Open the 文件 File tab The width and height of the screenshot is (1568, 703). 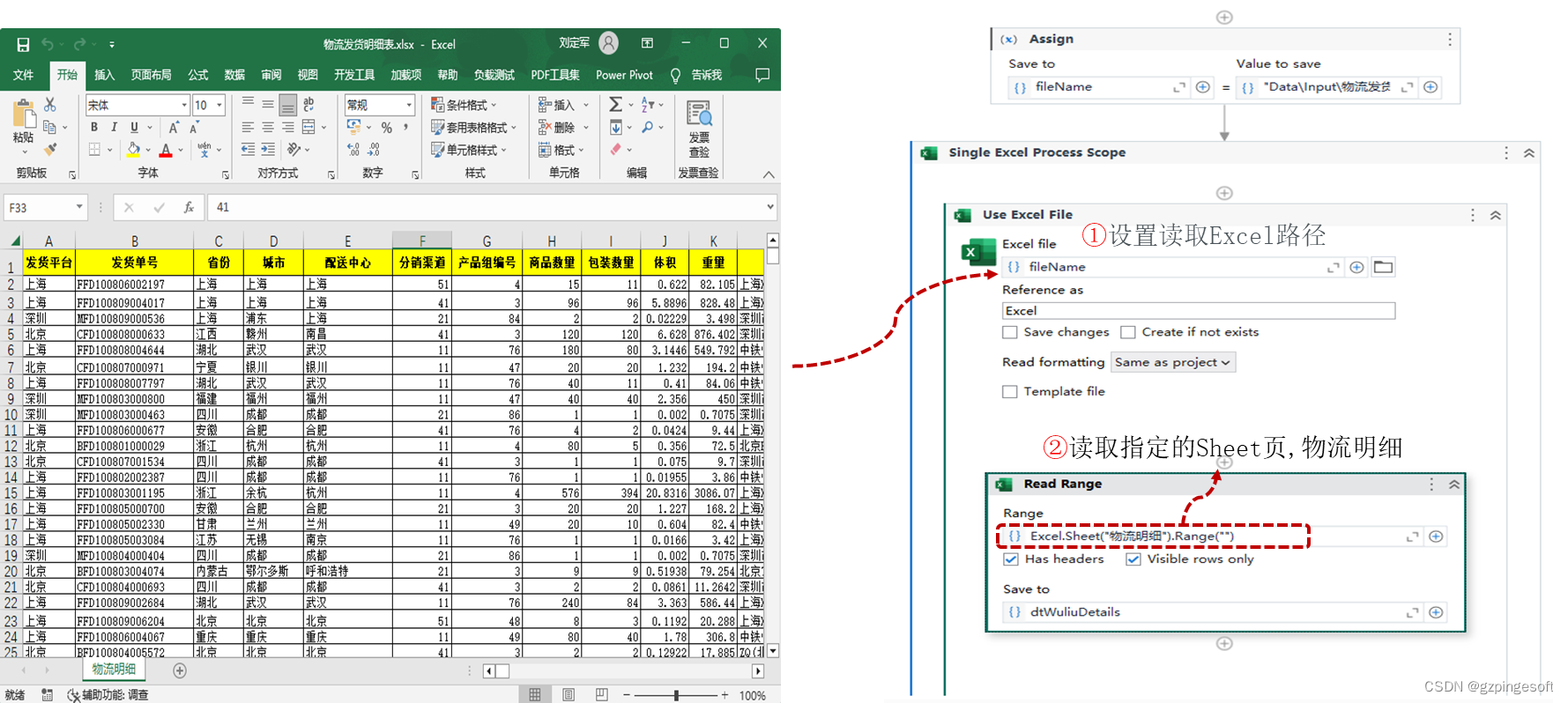coord(24,75)
